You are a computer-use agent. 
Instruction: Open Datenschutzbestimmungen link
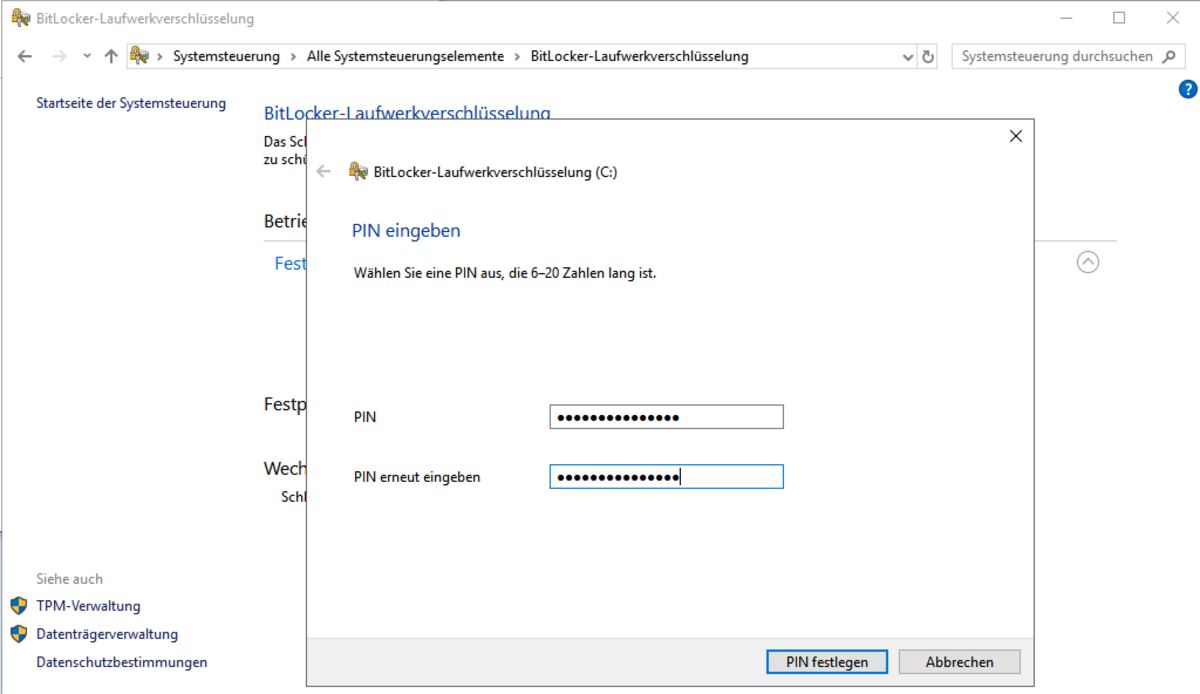point(122,662)
